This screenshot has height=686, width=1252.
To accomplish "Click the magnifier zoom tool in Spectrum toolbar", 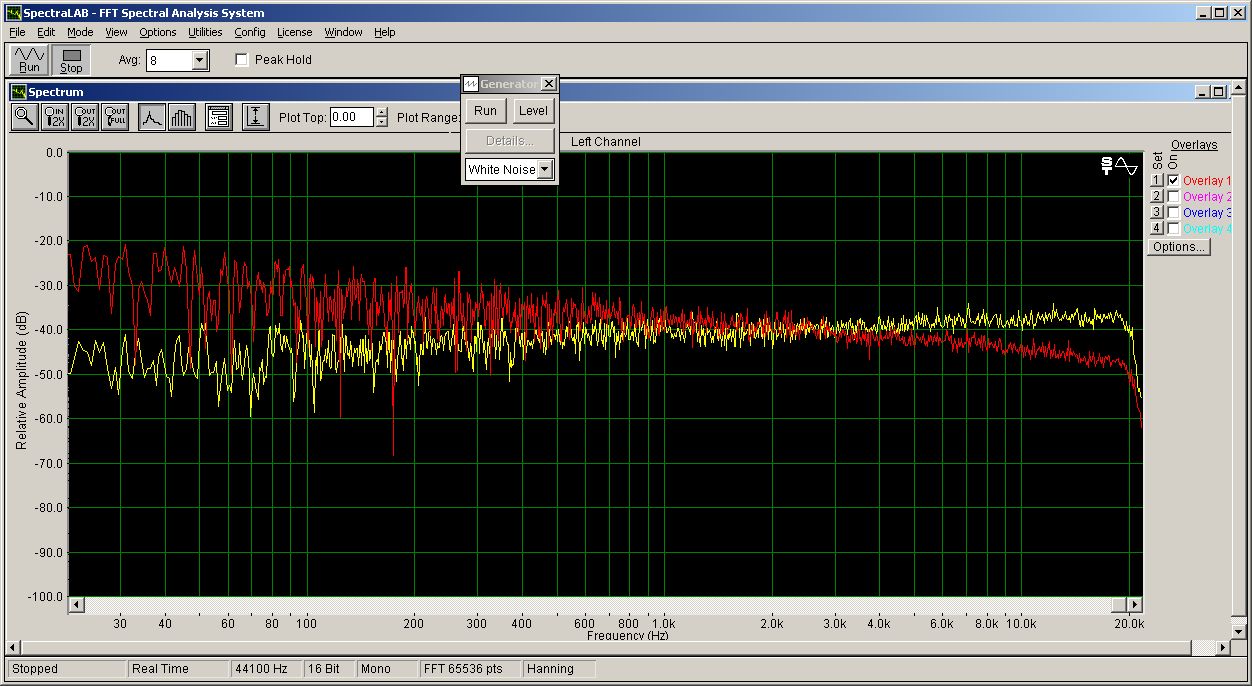I will [24, 117].
